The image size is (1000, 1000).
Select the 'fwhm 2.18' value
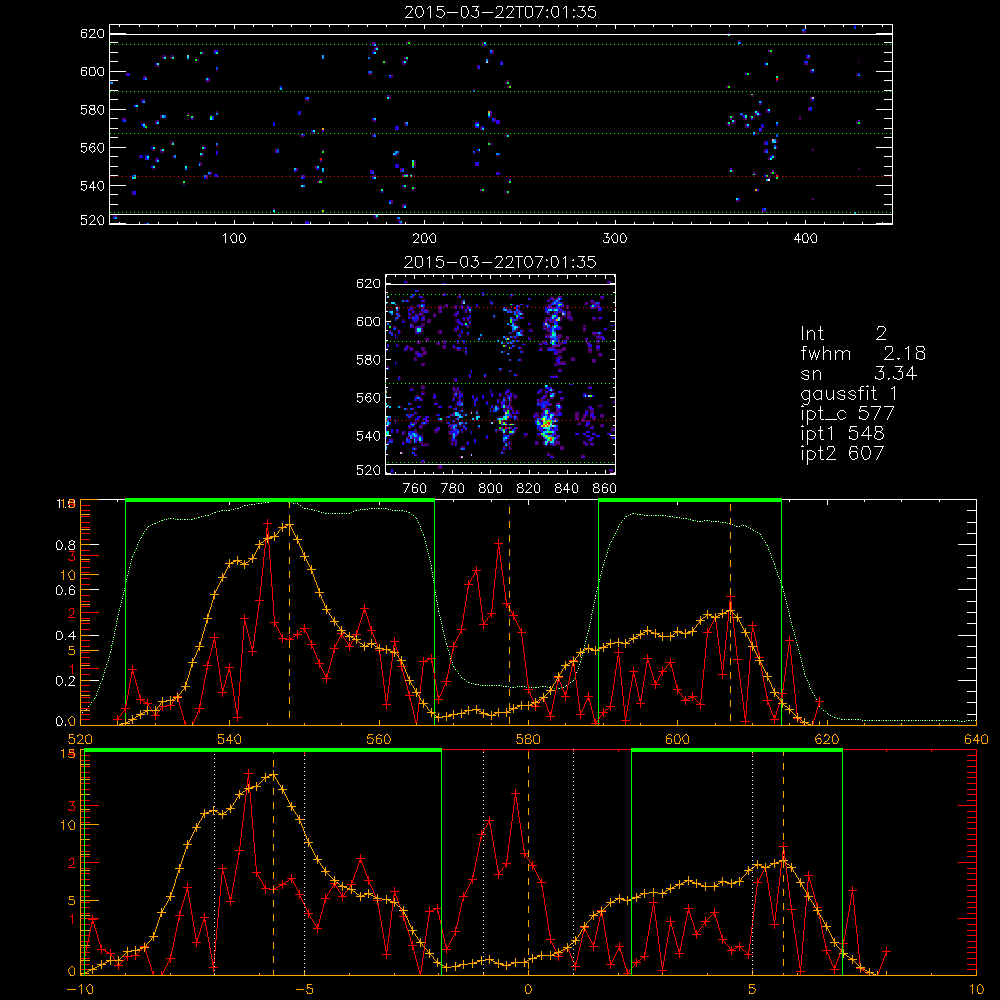863,353
